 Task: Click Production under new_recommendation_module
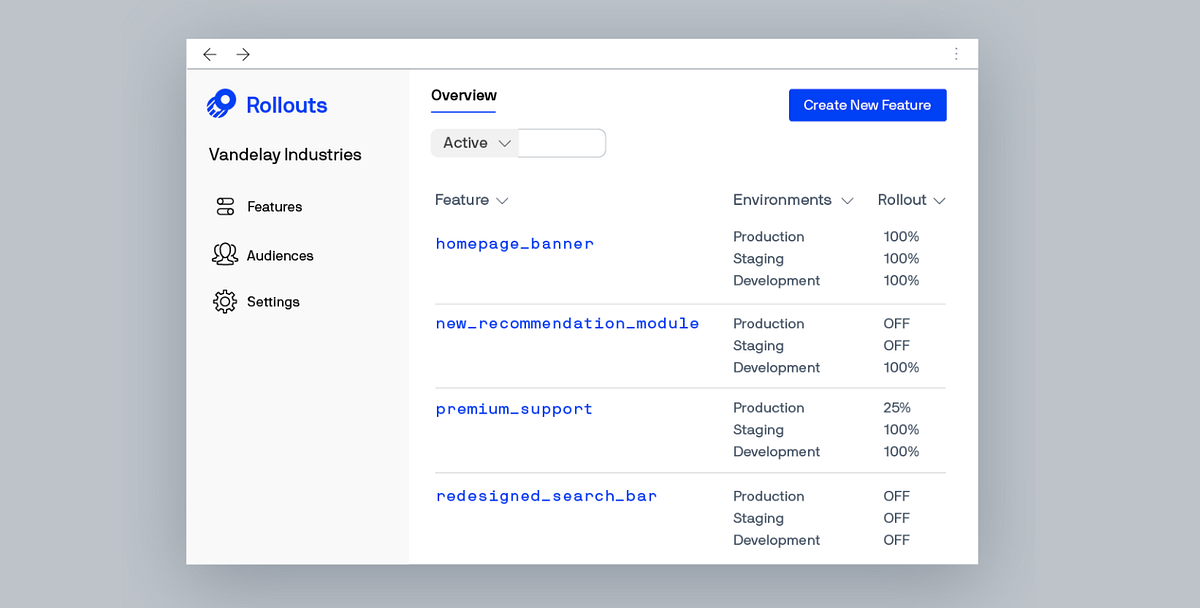pos(769,324)
